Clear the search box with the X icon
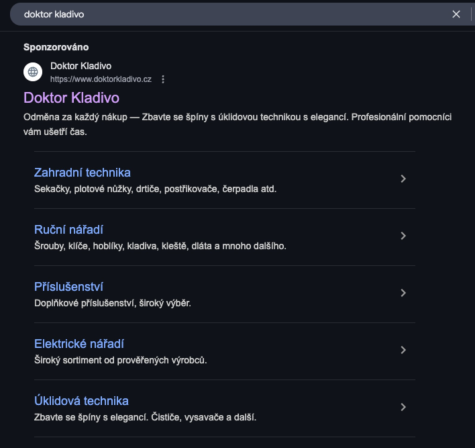The height and width of the screenshot is (448, 475). tap(456, 14)
